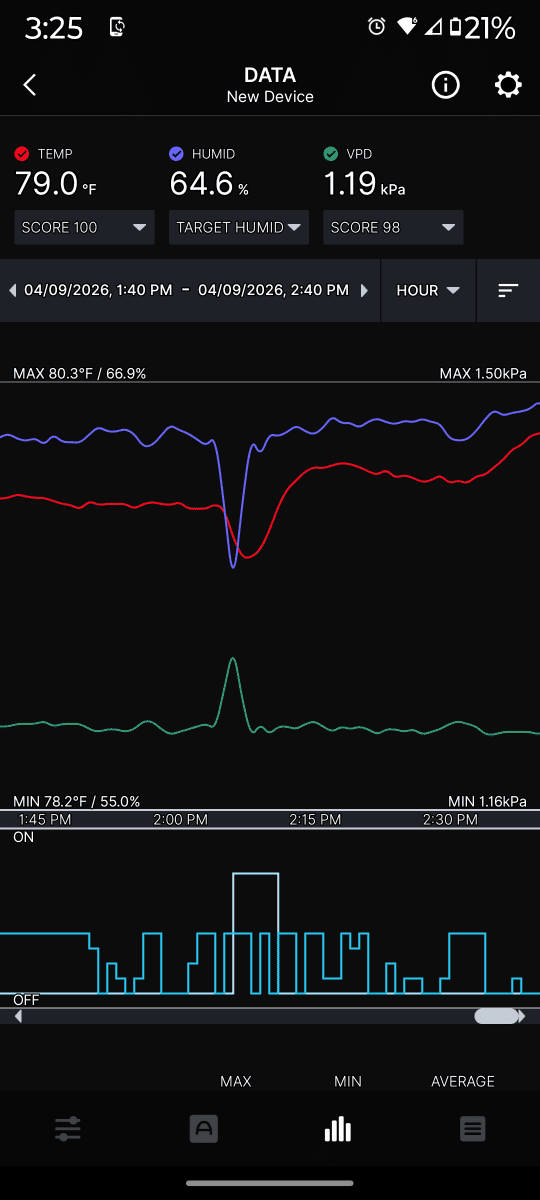
Task: Tap the battery 21% indicator
Action: point(481,27)
